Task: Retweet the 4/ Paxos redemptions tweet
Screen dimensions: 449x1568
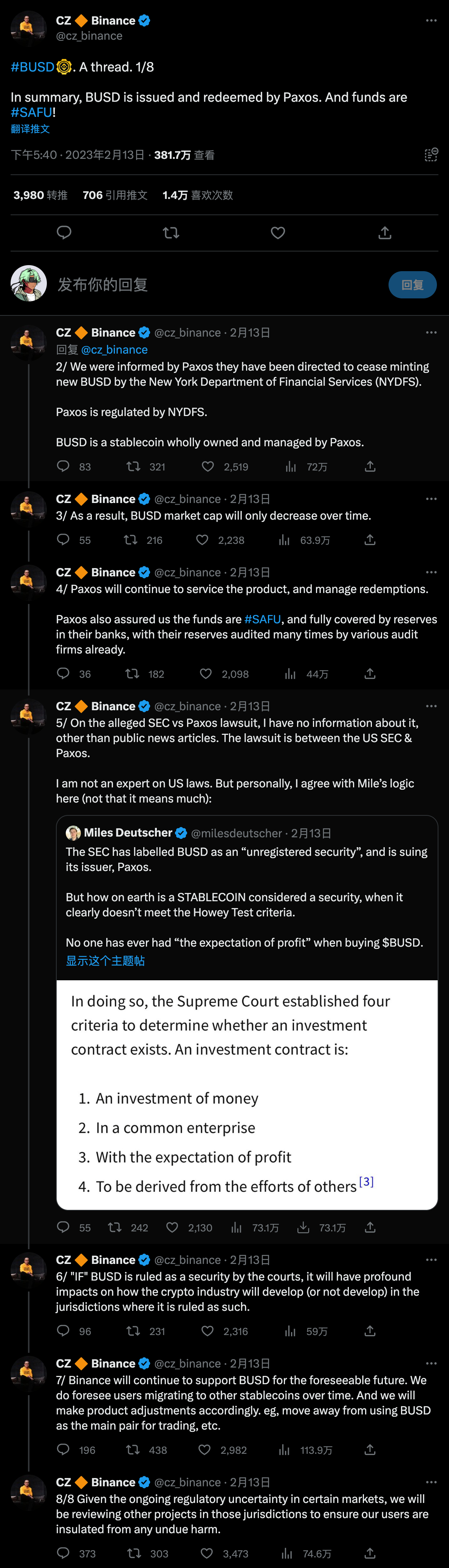Action: [x=132, y=674]
